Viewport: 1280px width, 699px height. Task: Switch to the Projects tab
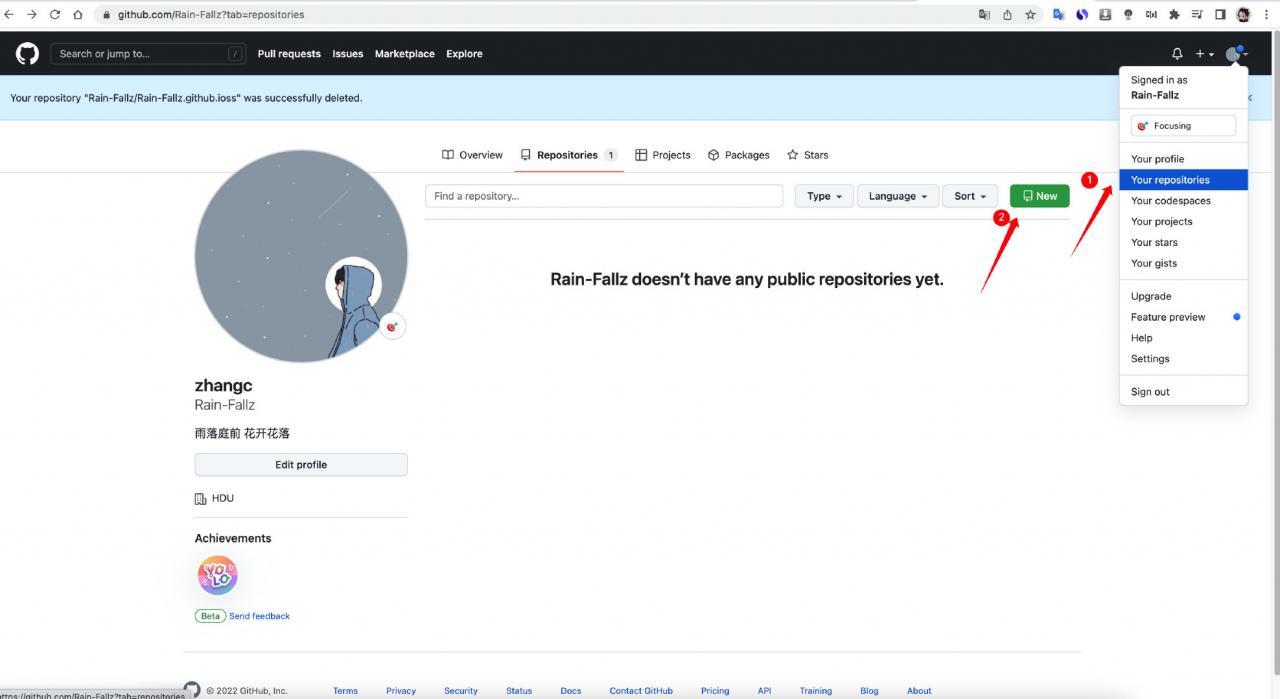coord(663,155)
